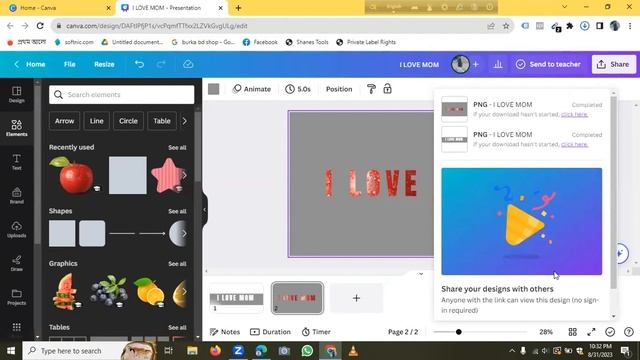Click the cloud save status icon
The image size is (640, 360).
(x=188, y=64)
